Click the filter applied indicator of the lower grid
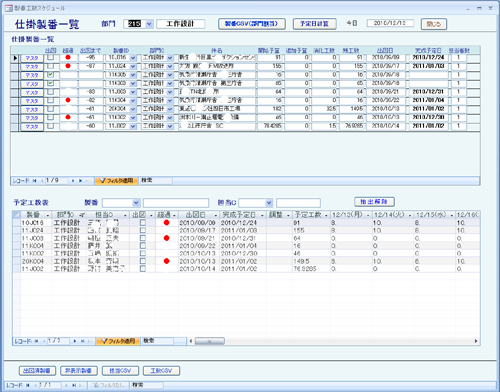This screenshot has width=500, height=392. pos(118,341)
